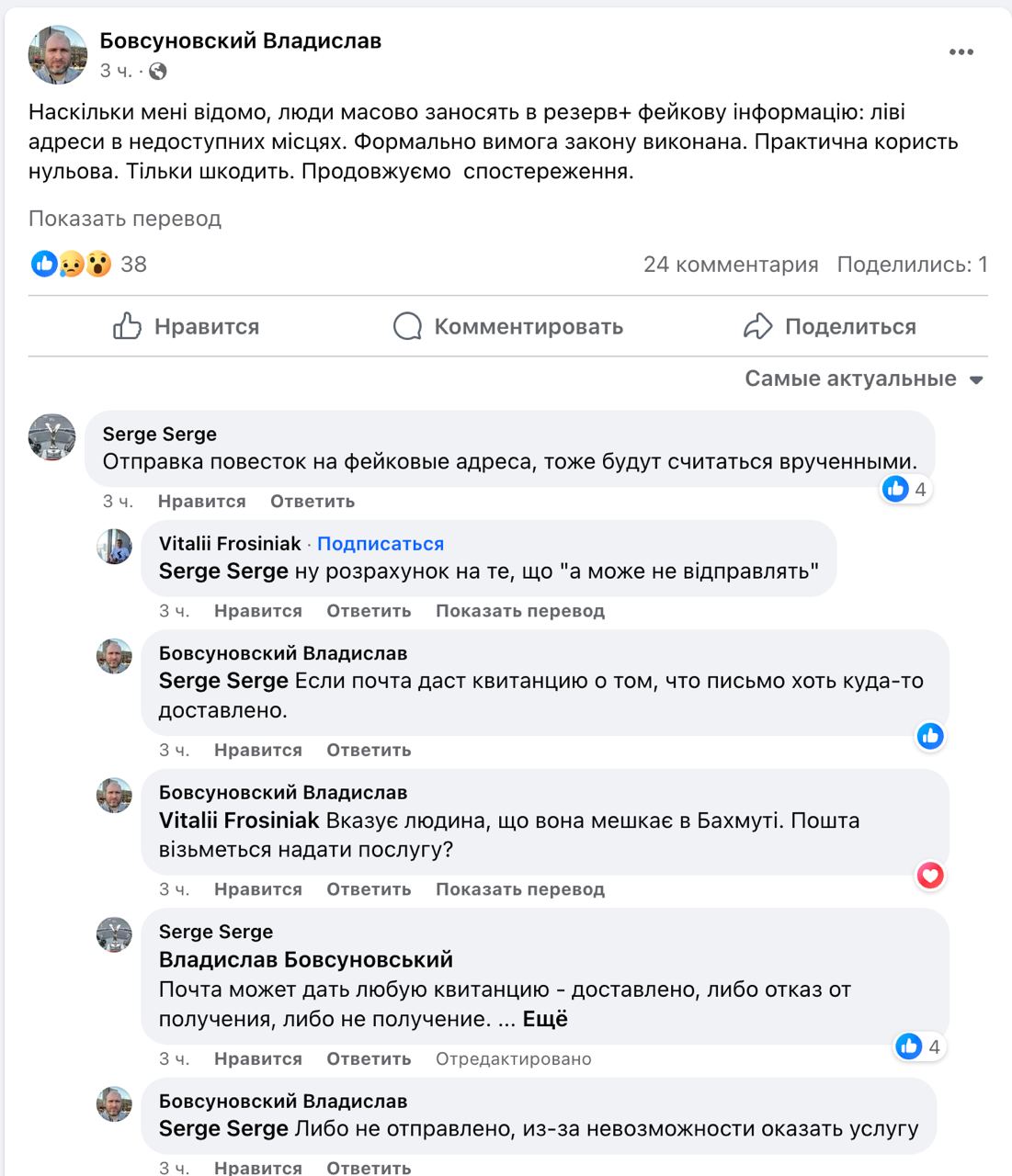View edit history via Отредактировано
This screenshot has width=1012, height=1176.
coord(513,1059)
